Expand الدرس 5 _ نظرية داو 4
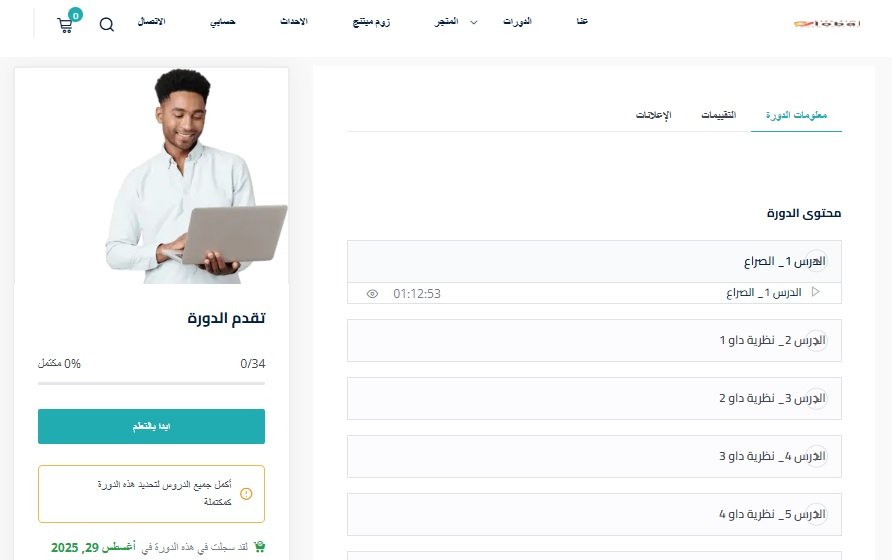This screenshot has height=560, width=892. [594, 514]
